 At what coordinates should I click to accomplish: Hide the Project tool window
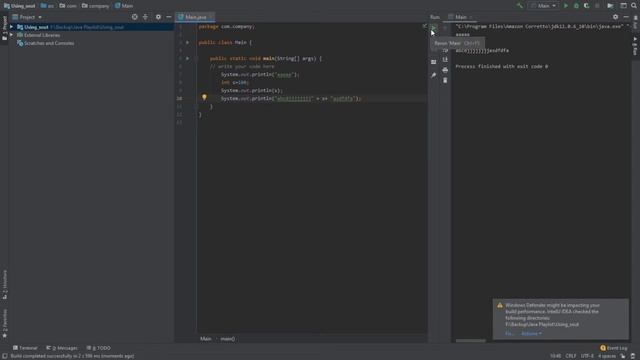[x=169, y=17]
